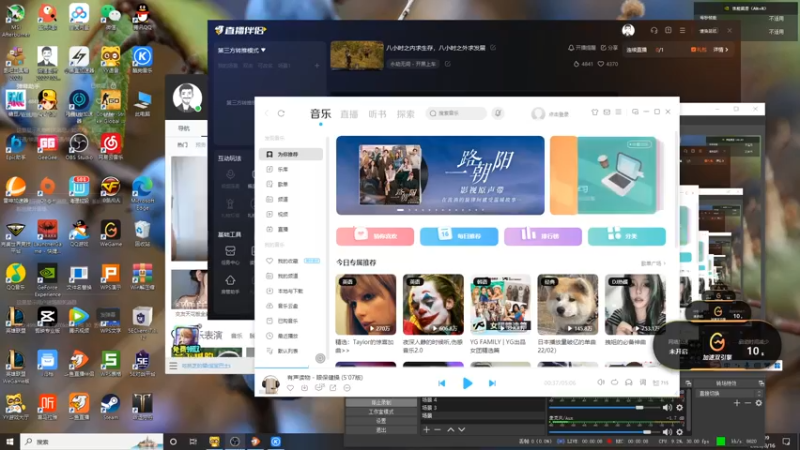Open the 分类 teal button
The width and height of the screenshot is (800, 450).
(627, 236)
